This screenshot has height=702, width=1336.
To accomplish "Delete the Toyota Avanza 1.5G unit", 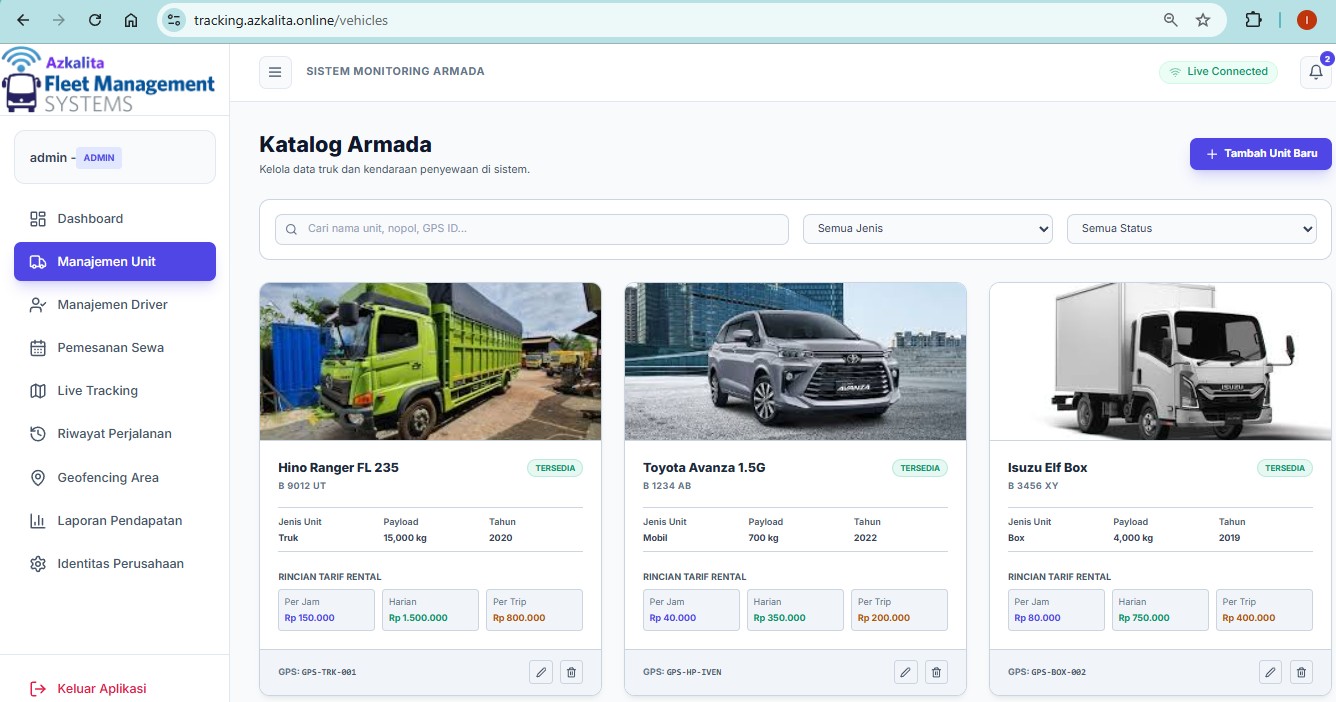I will 936,672.
